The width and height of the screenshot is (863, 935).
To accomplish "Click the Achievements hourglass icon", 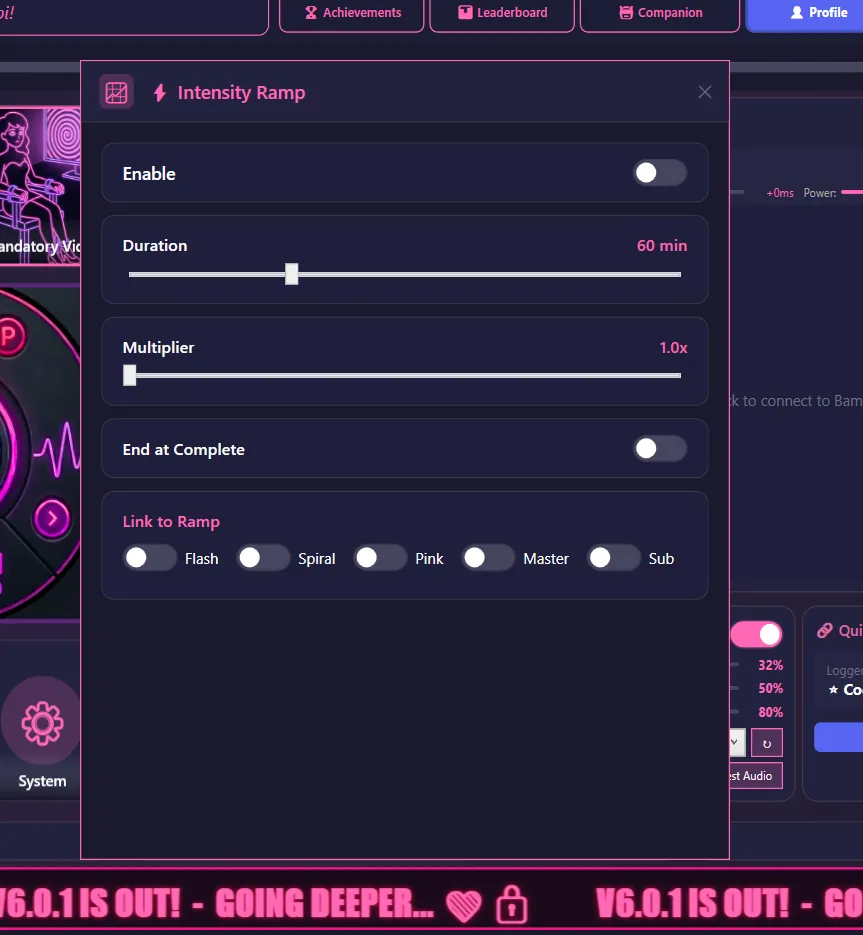I will tap(311, 13).
